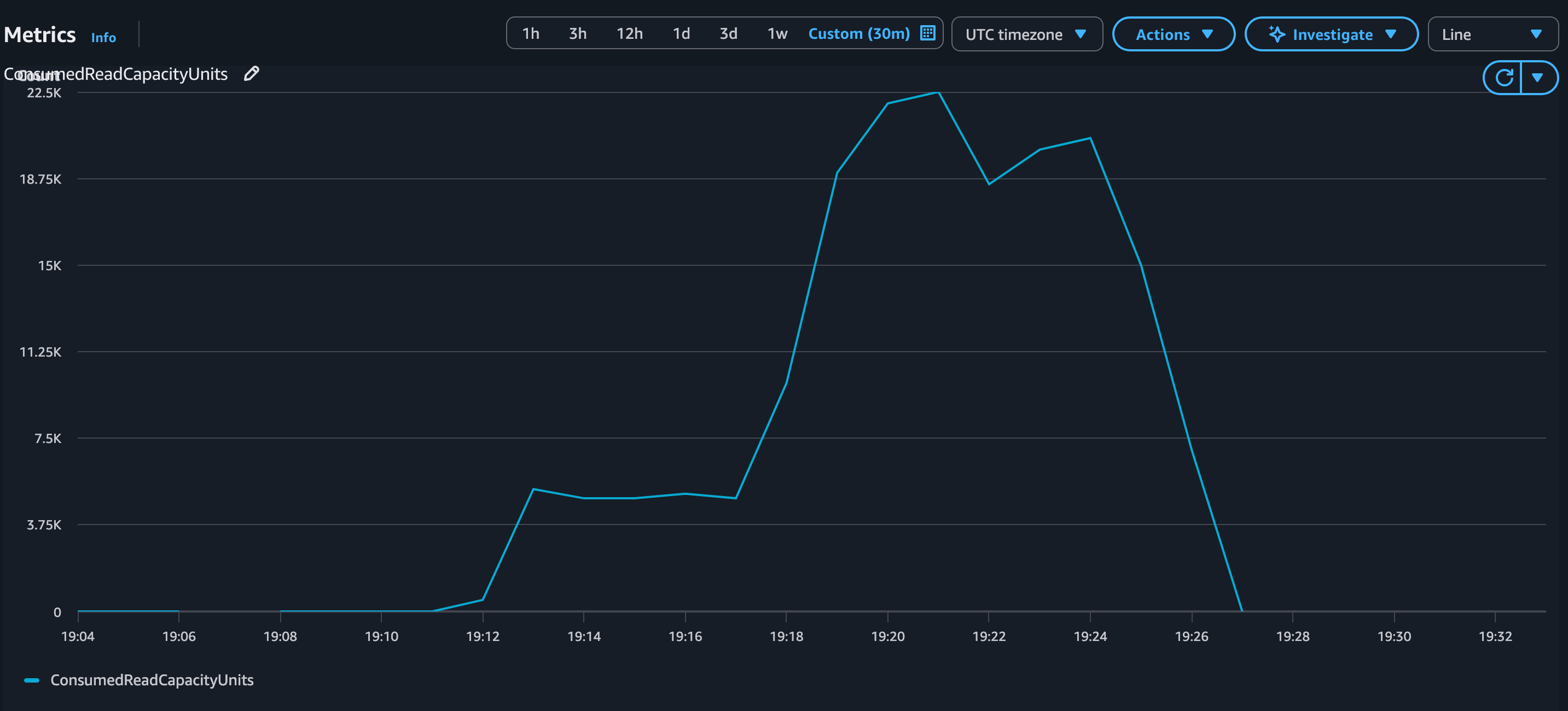Screen dimensions: 1568x711
Task: Open the calendar icon for custom range
Action: [x=927, y=33]
